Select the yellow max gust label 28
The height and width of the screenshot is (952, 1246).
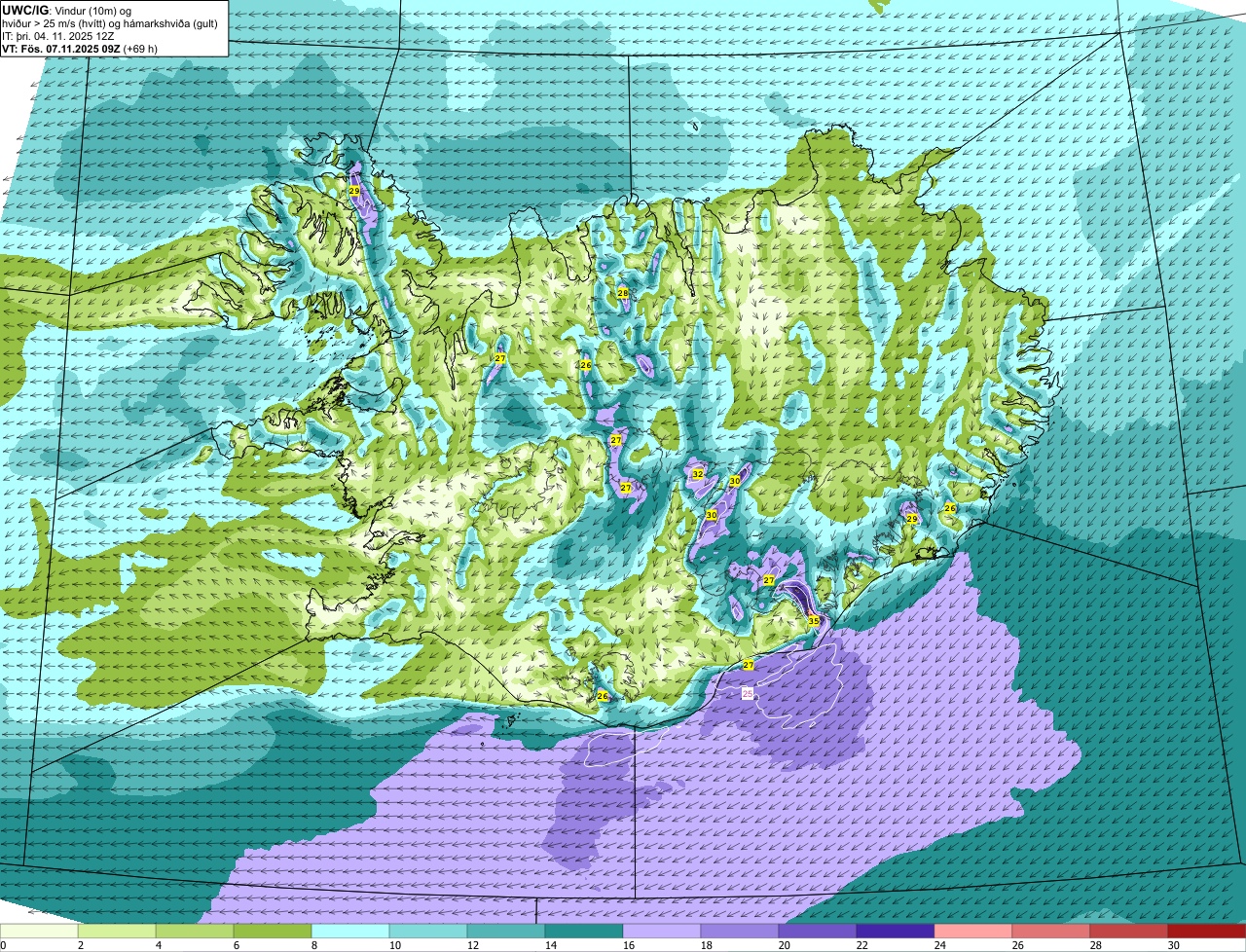click(623, 293)
